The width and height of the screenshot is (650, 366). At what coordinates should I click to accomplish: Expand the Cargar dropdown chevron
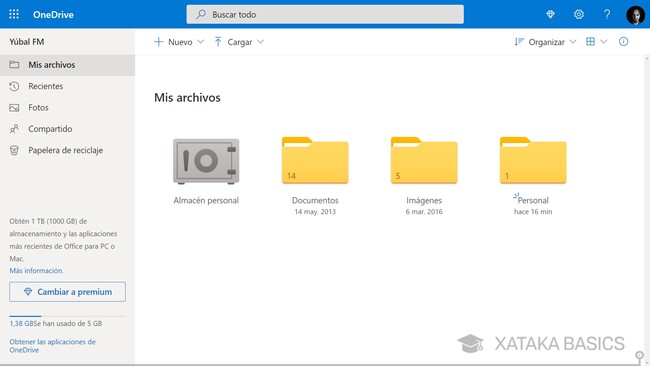tap(260, 42)
